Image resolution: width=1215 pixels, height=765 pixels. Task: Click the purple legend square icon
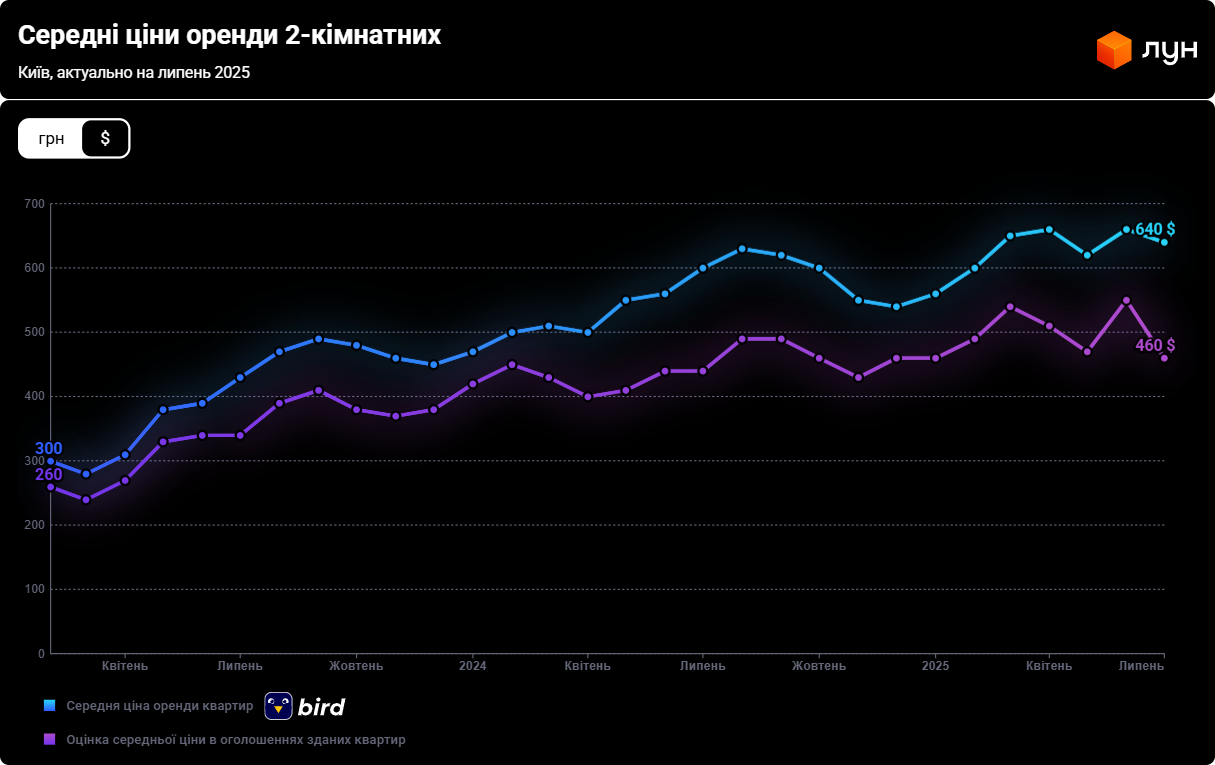[49, 740]
